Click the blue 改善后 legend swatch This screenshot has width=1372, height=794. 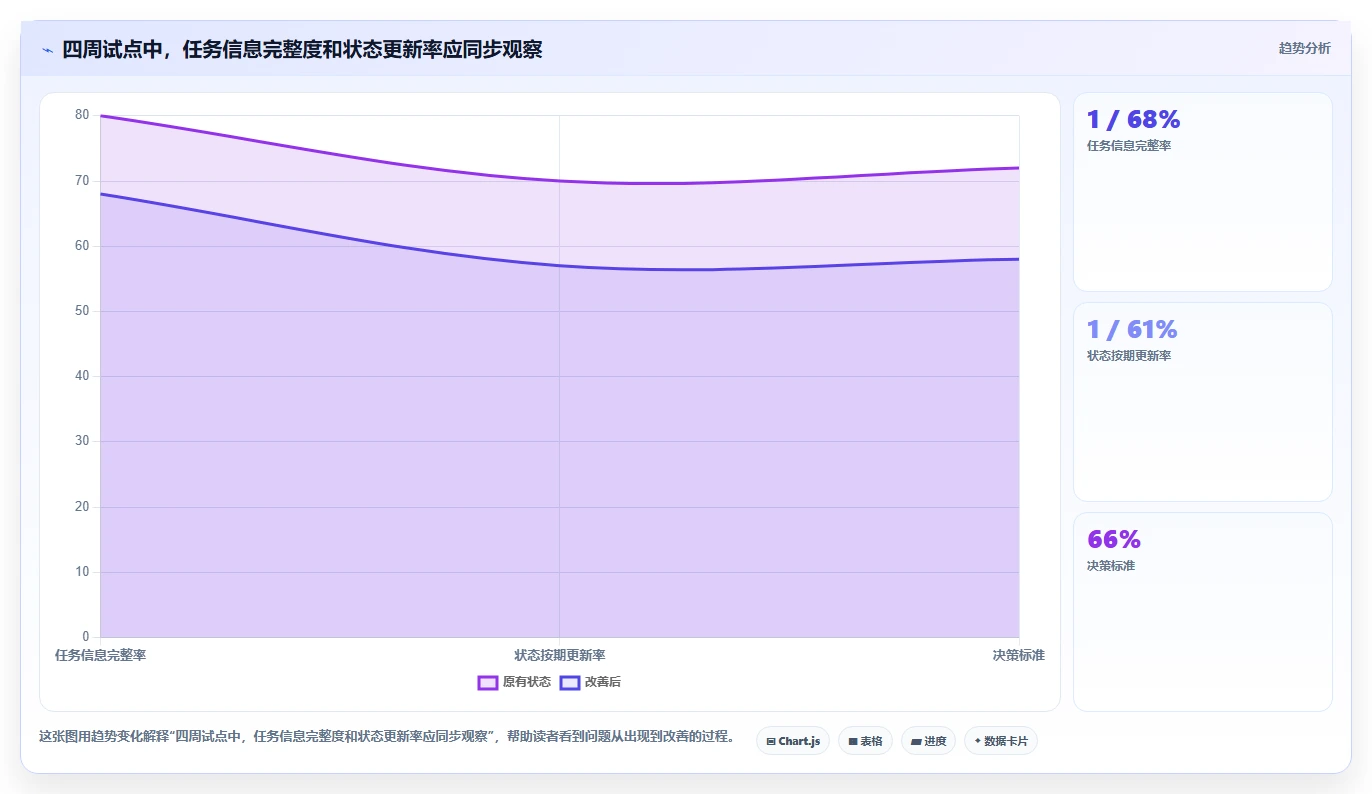[570, 683]
